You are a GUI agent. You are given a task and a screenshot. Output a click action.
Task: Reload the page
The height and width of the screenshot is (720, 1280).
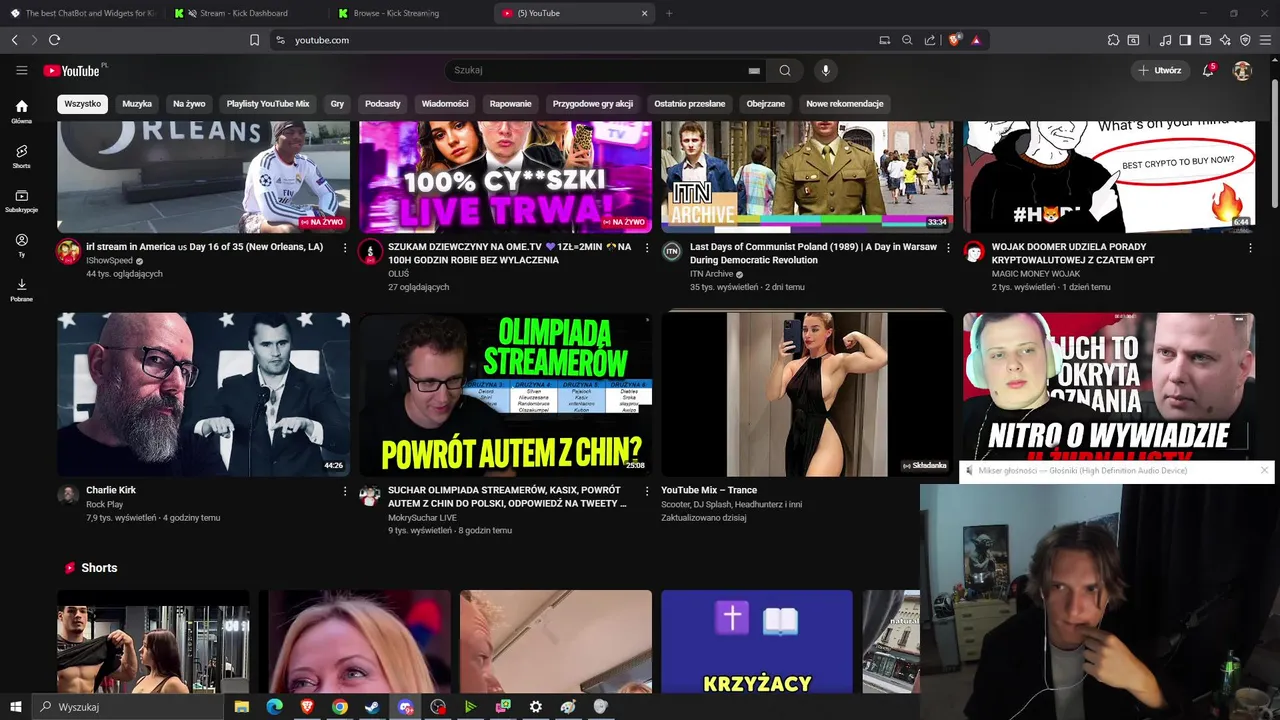[x=54, y=40]
